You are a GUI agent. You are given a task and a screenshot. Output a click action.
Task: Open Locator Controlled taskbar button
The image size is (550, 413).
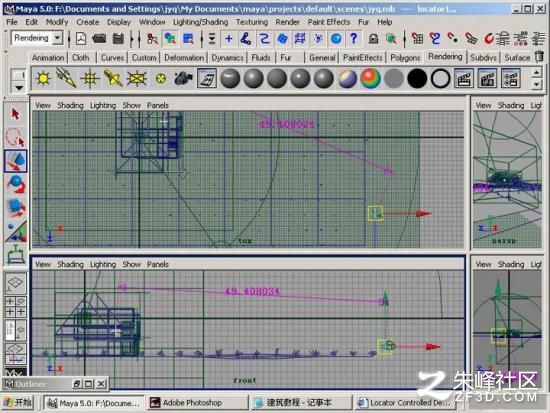point(405,402)
